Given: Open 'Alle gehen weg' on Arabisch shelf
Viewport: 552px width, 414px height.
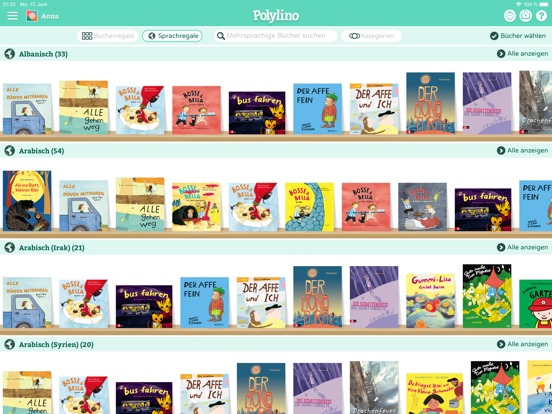Looking at the screenshot, I should point(140,204).
